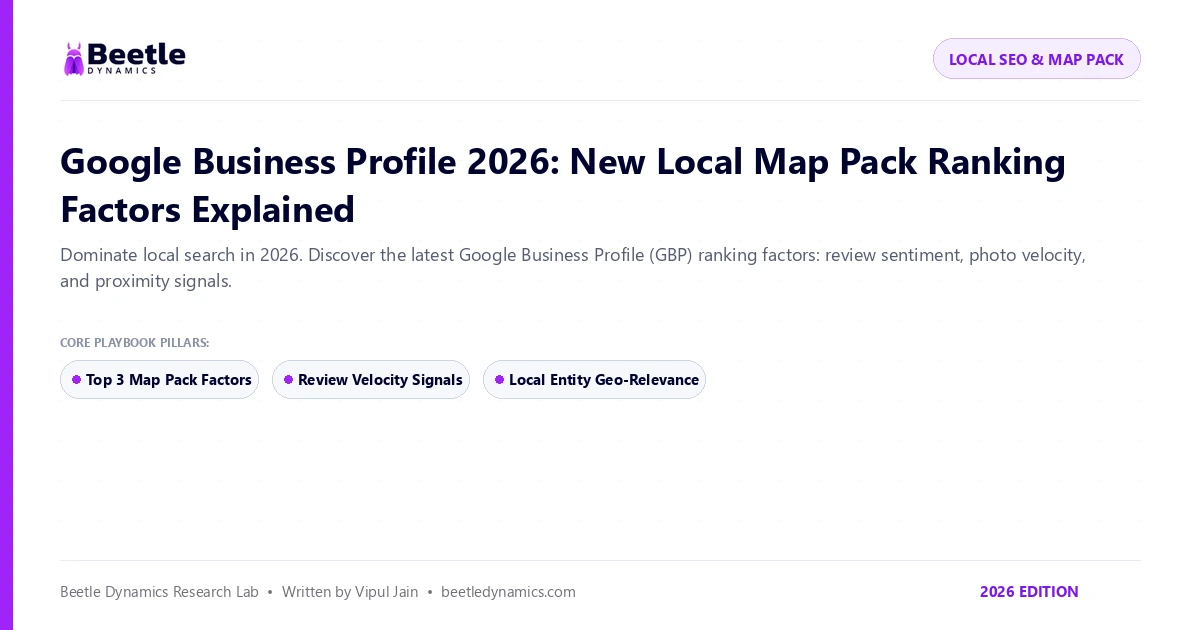Select the Review Velocity Signals pill
Screen dimensions: 1200x630
click(x=371, y=380)
